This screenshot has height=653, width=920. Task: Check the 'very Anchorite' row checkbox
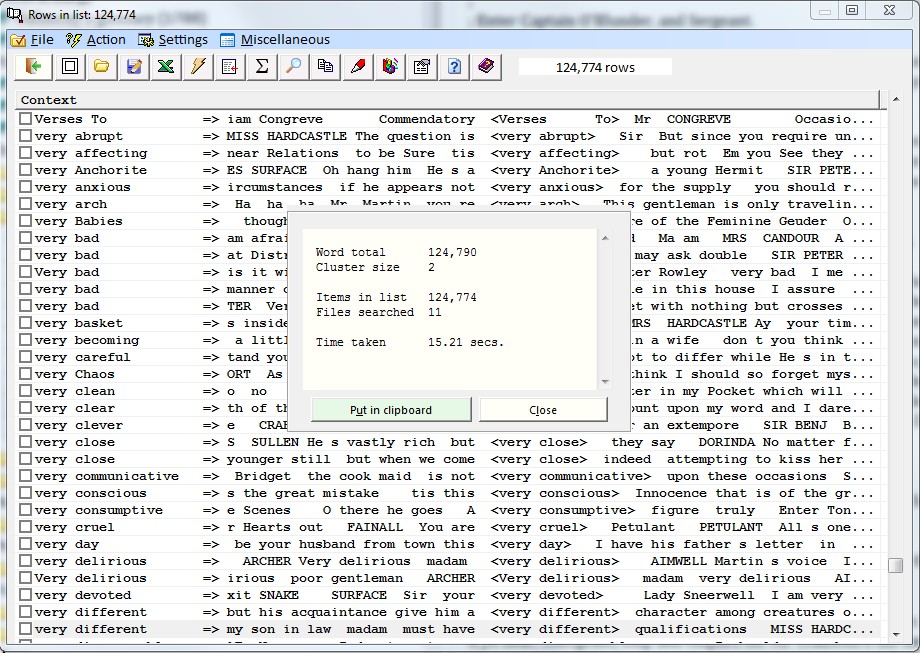click(x=26, y=170)
